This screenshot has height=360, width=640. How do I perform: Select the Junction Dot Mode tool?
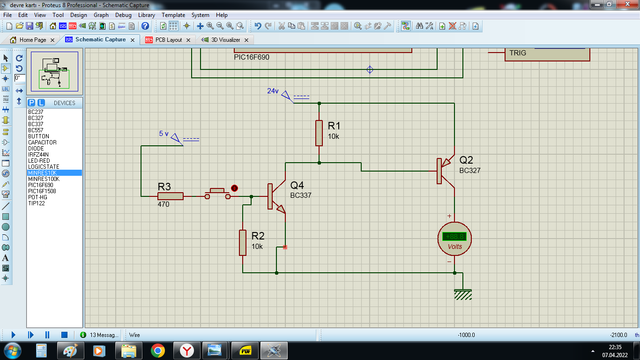tap(6, 79)
